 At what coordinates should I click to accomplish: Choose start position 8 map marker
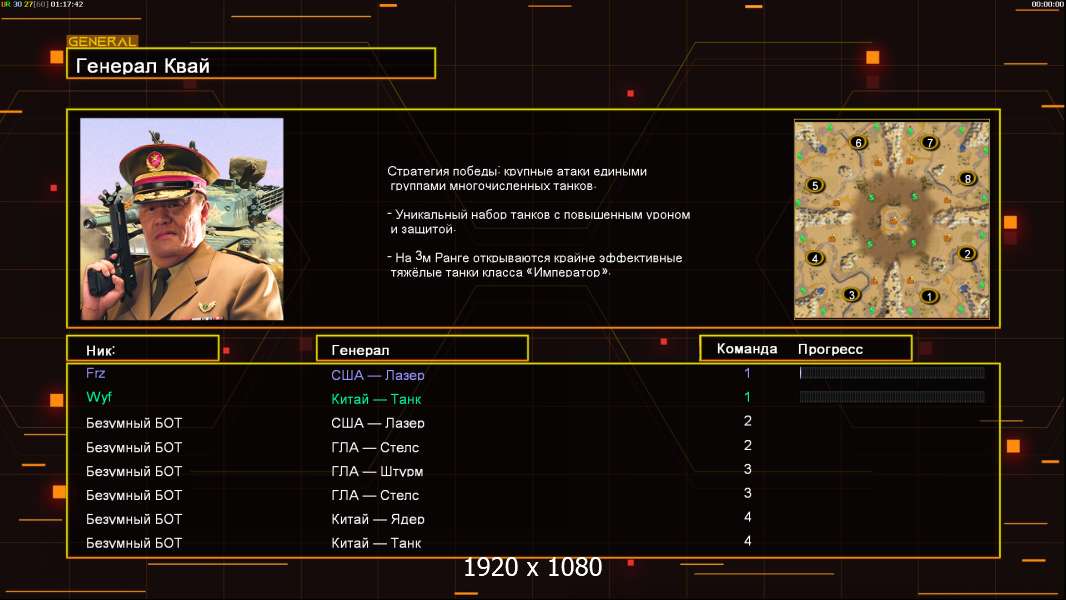(x=966, y=179)
